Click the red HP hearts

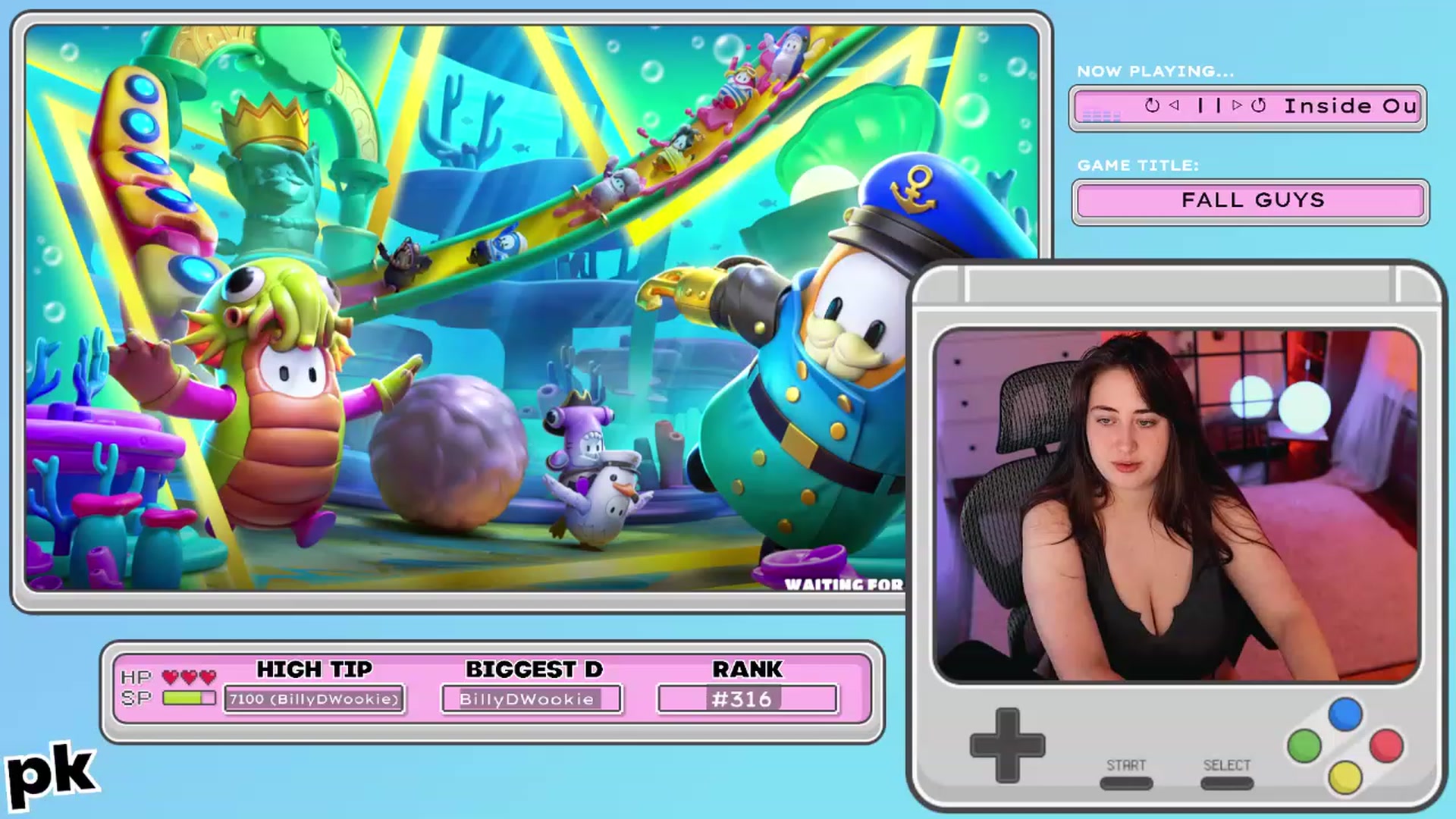pos(189,676)
